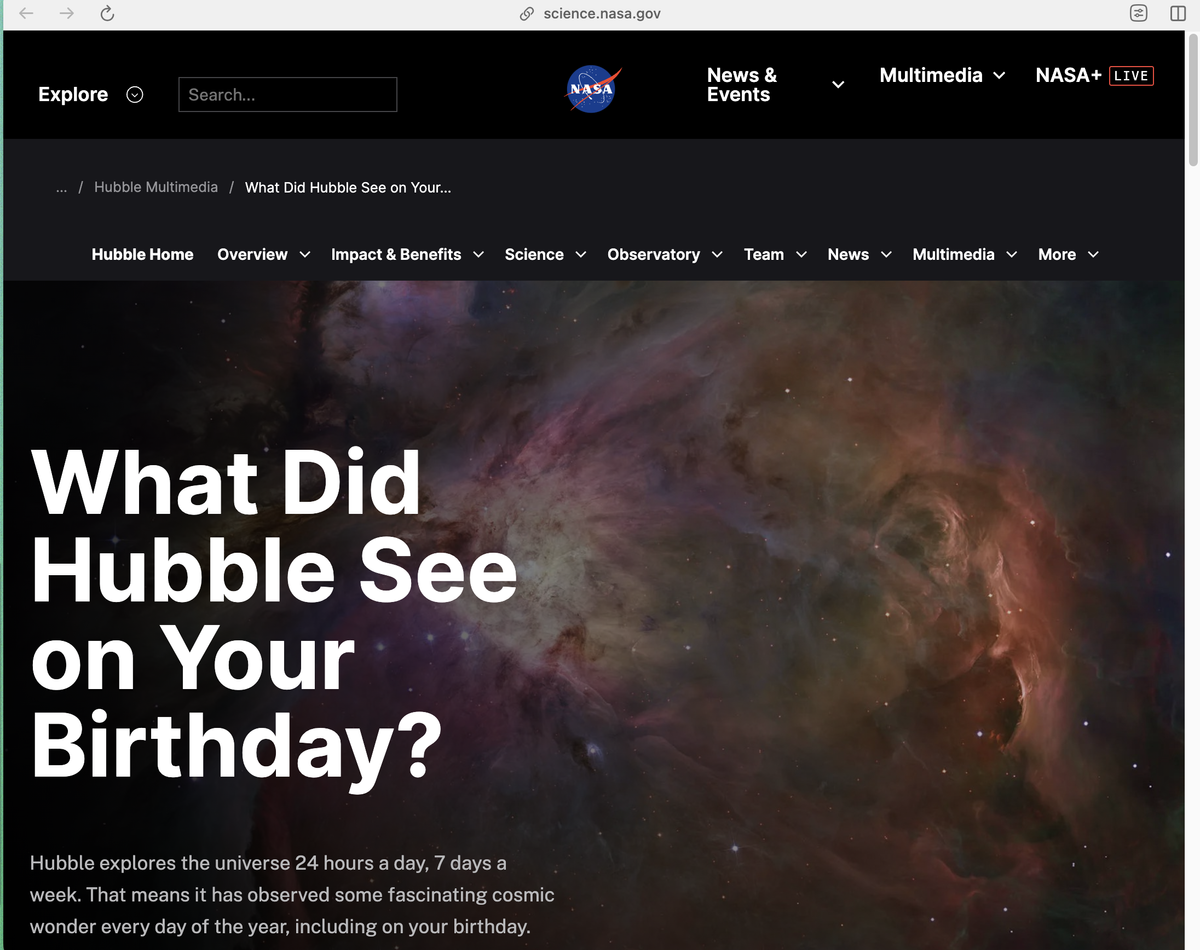Screen dimensions: 1200x950
Task: Click the NASA meatball logo
Action: (594, 89)
